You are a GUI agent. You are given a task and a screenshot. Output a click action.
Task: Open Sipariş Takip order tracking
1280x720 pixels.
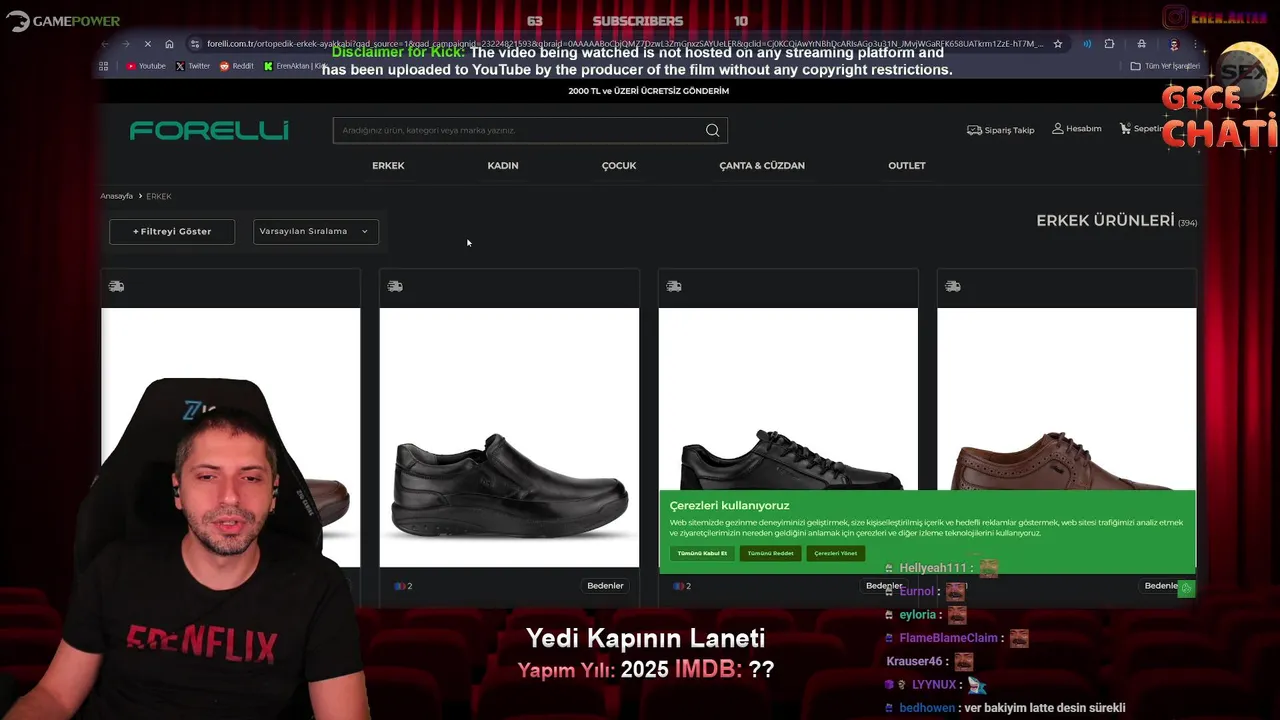tap(1001, 130)
